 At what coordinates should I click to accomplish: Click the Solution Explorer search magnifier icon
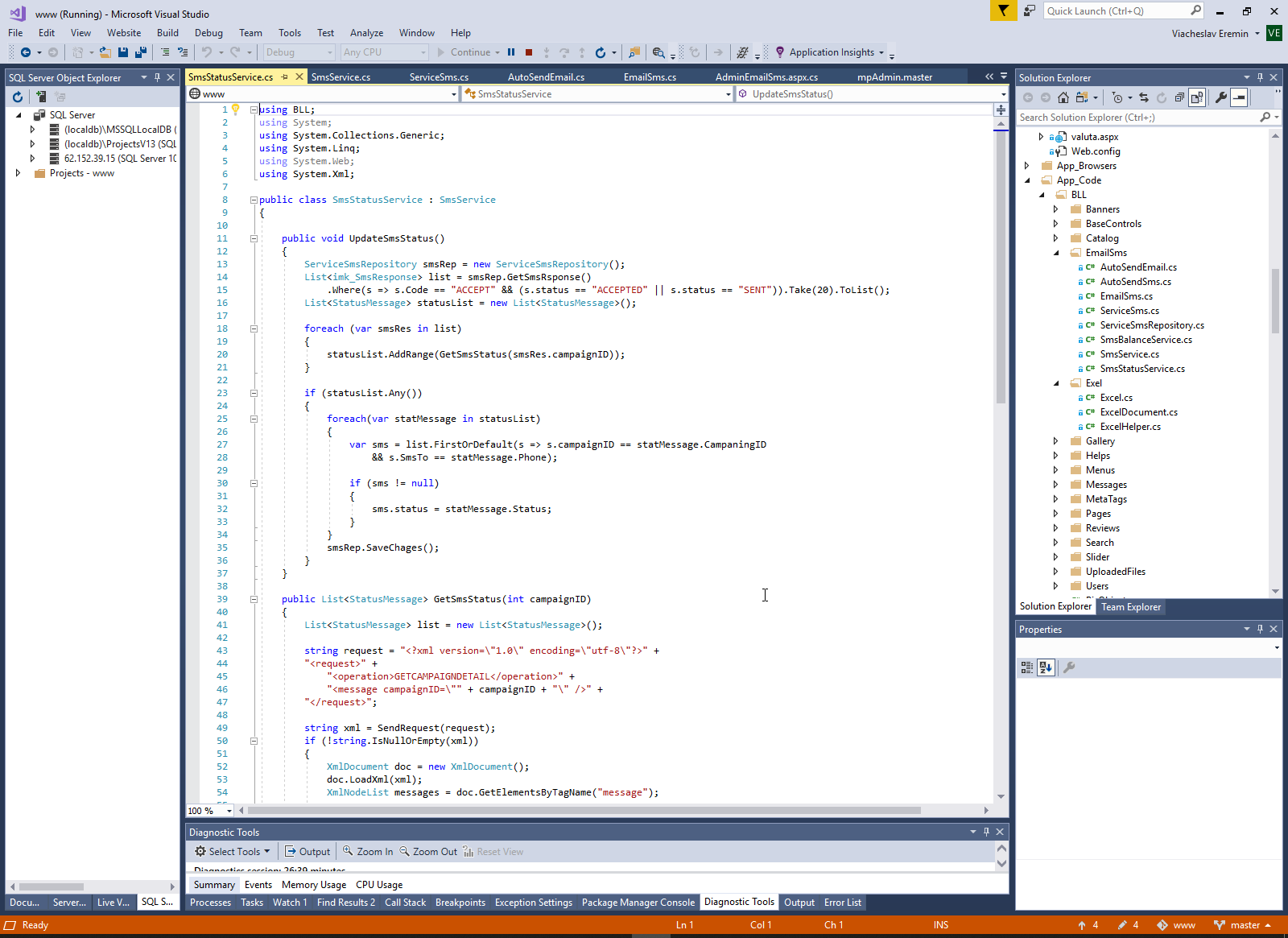point(1265,118)
